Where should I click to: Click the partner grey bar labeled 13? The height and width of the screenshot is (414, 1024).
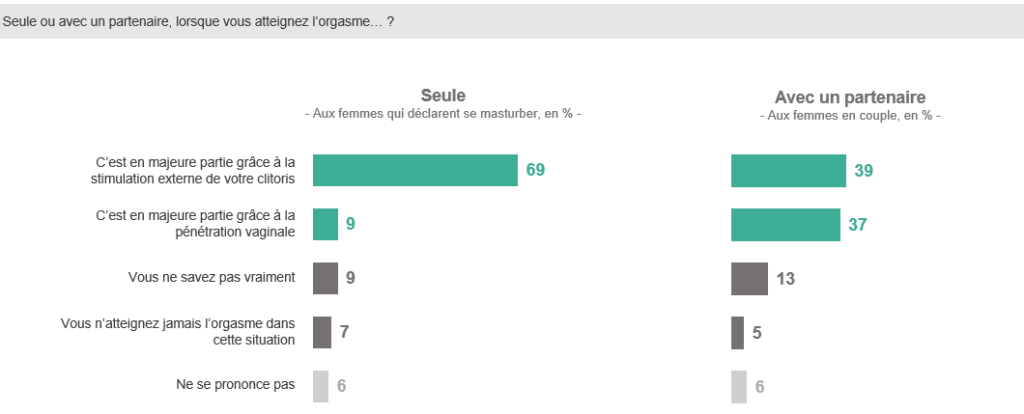pos(750,279)
